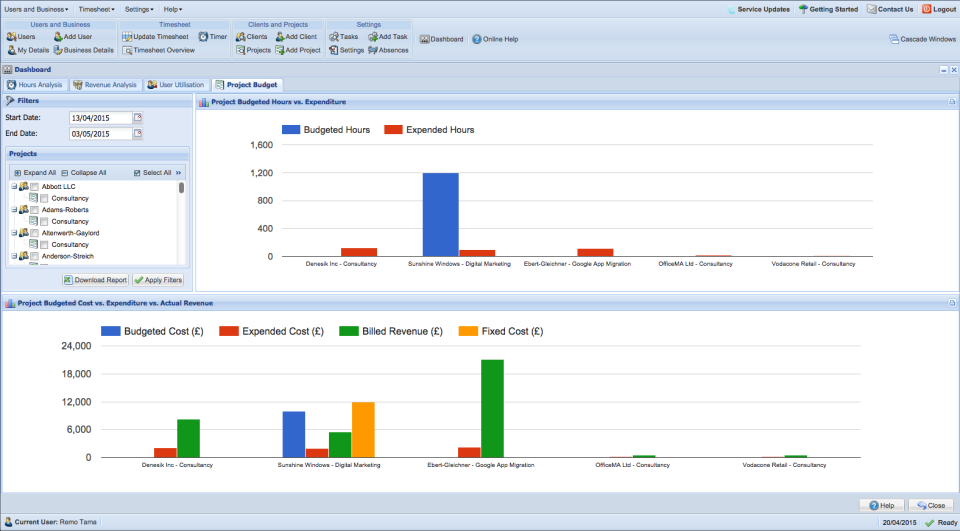
Task: Click Cascade Windows
Action: 922,39
